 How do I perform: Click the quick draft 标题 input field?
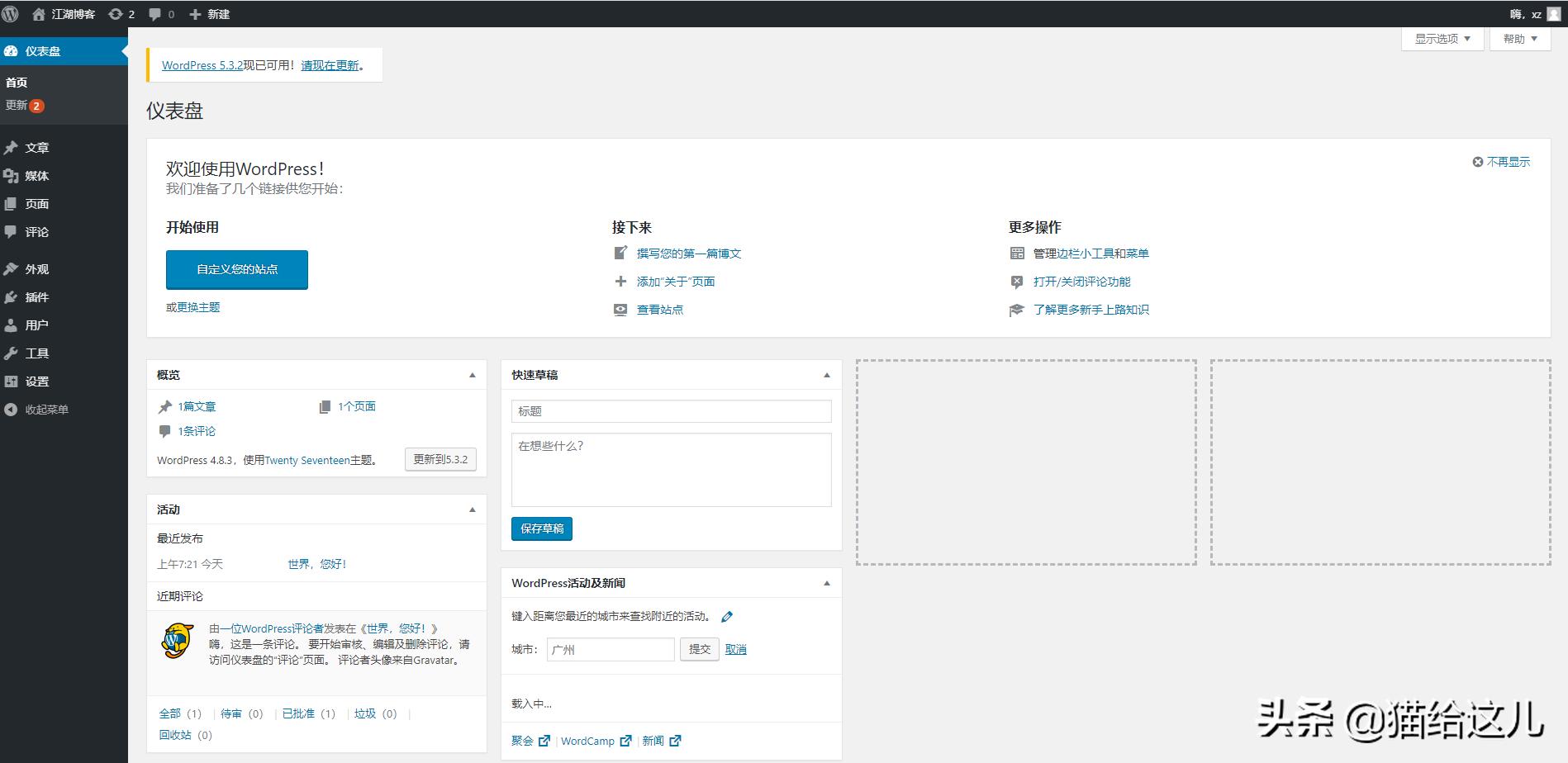click(670, 410)
